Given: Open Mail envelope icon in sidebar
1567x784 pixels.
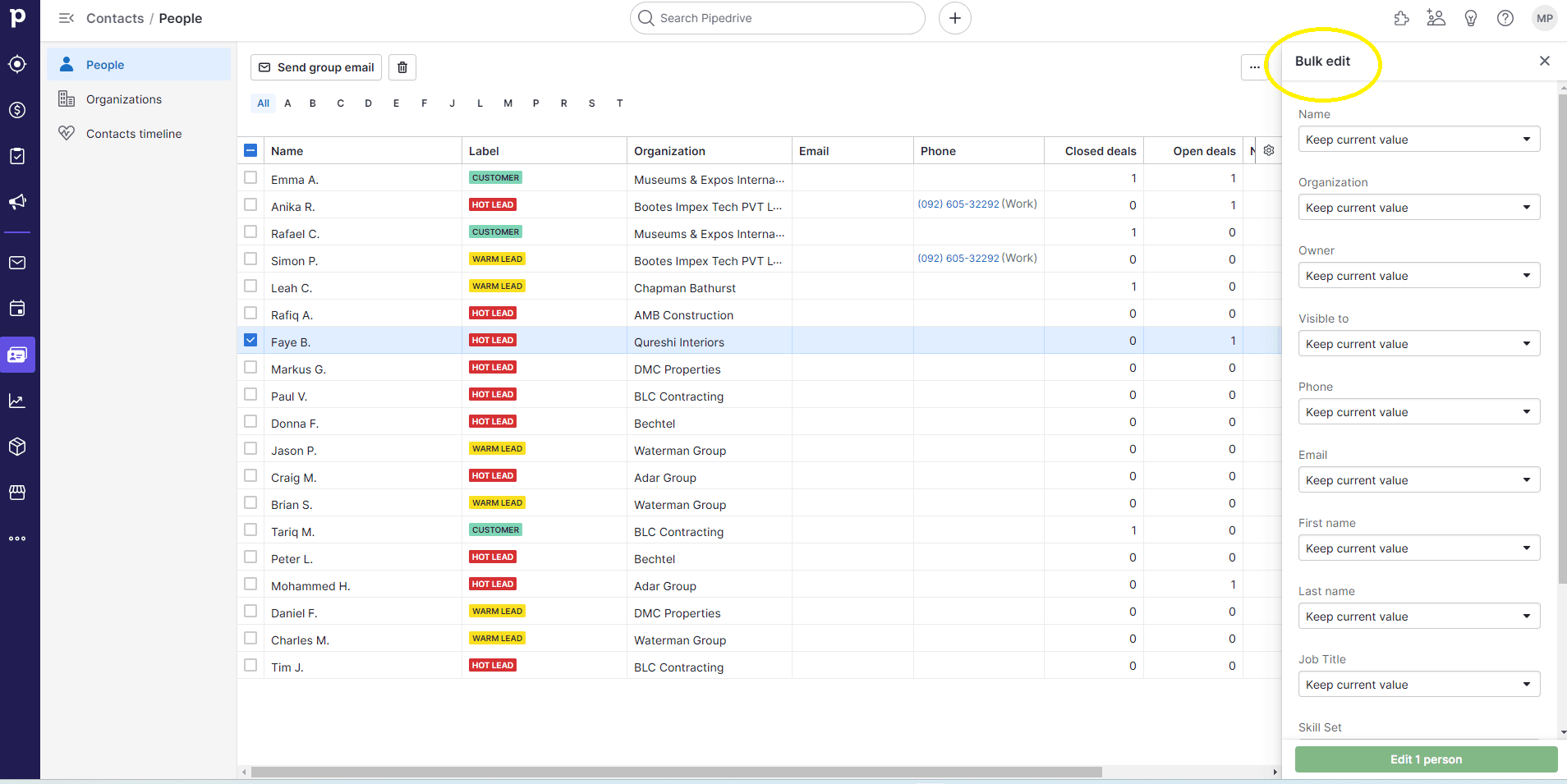Looking at the screenshot, I should coord(17,263).
